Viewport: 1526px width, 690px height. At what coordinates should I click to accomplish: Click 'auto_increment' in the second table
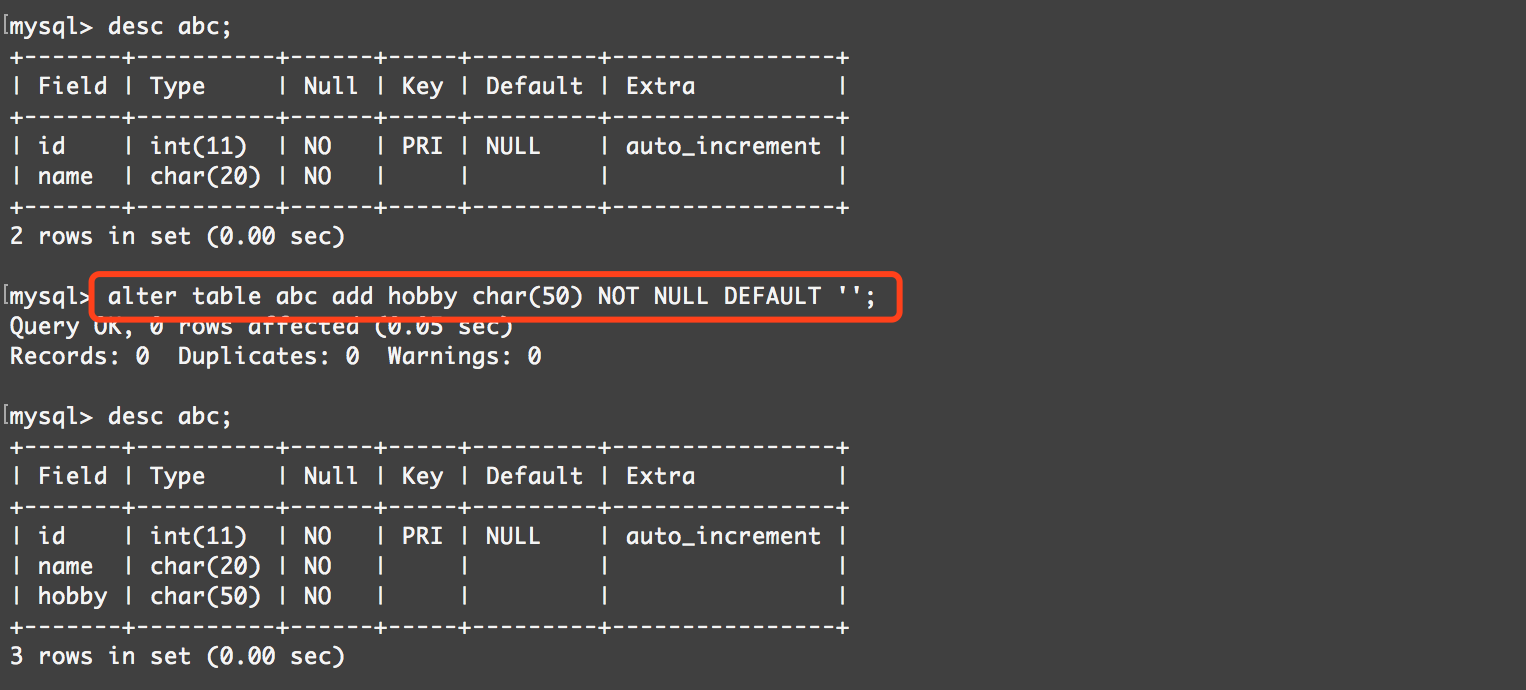723,537
